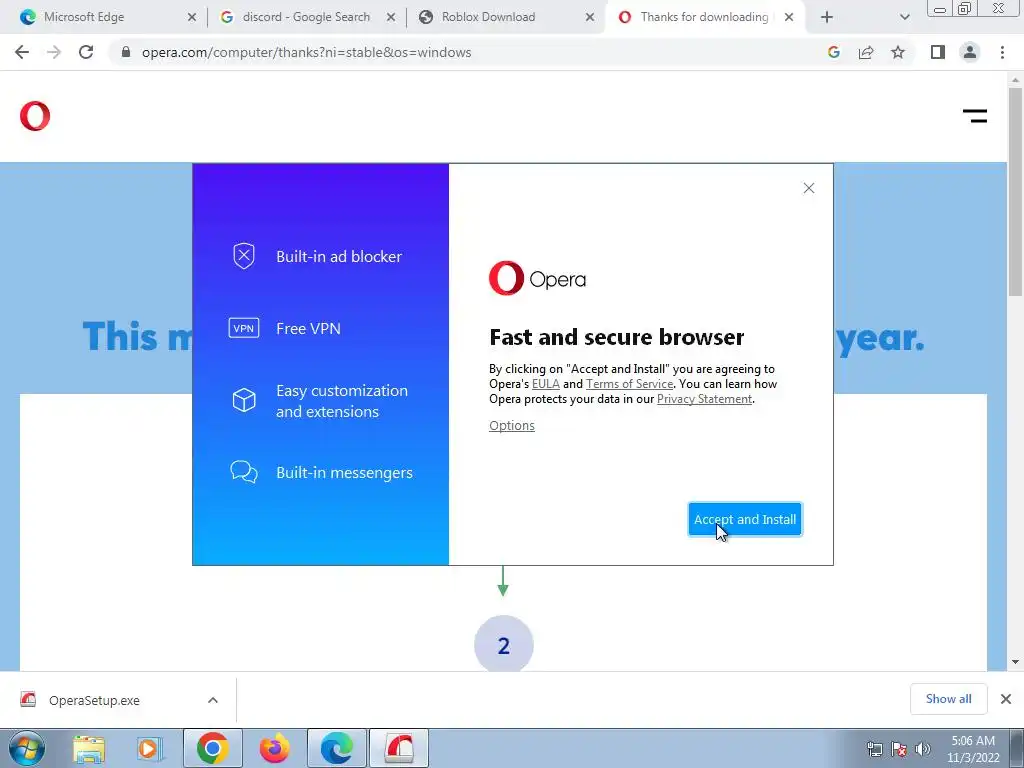1024x768 pixels.
Task: Open the Action Center flag icon
Action: (x=899, y=749)
